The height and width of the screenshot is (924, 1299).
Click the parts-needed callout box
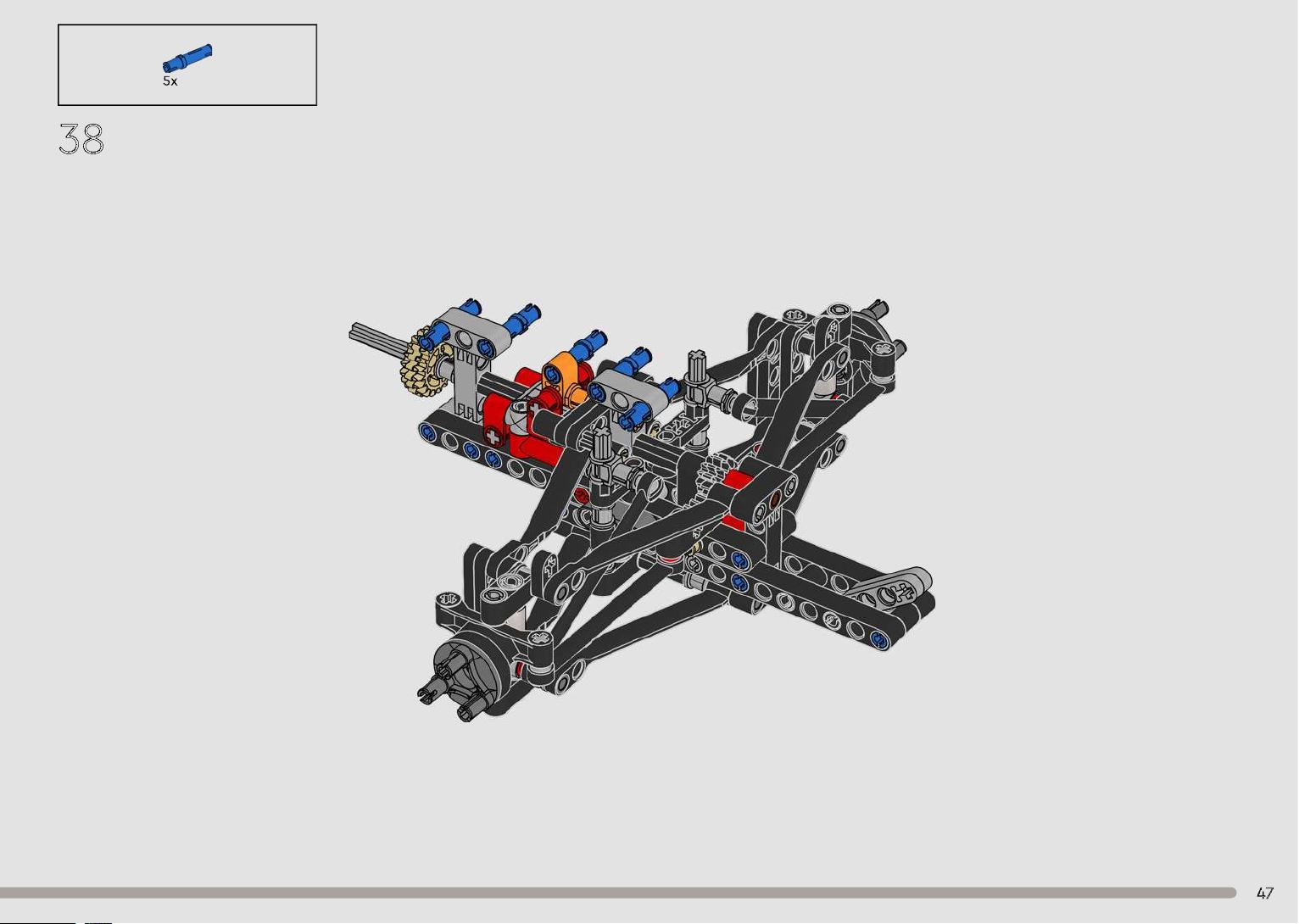pyautogui.click(x=187, y=65)
